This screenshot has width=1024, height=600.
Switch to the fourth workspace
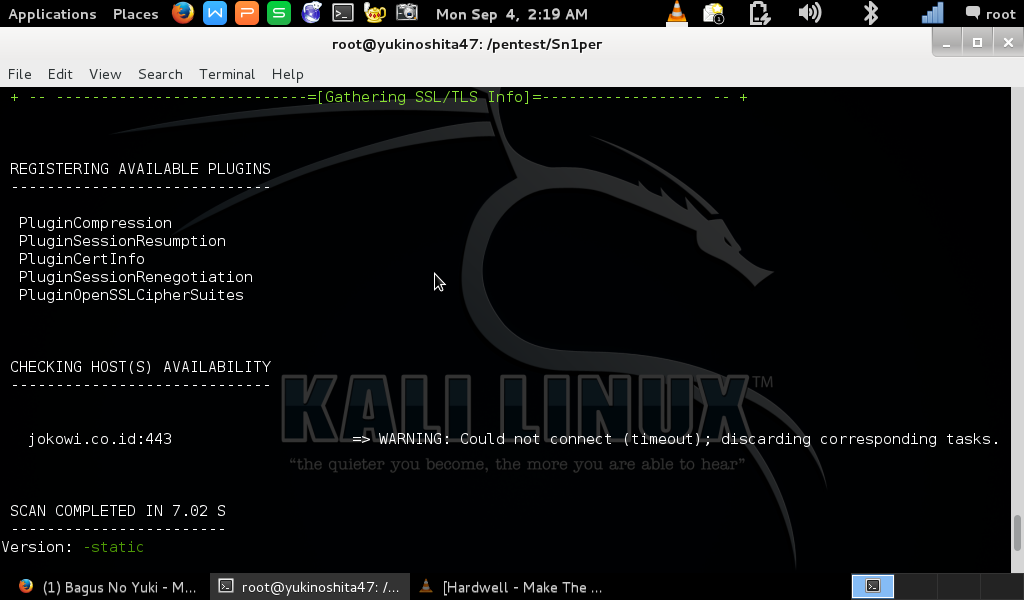pos(1002,586)
